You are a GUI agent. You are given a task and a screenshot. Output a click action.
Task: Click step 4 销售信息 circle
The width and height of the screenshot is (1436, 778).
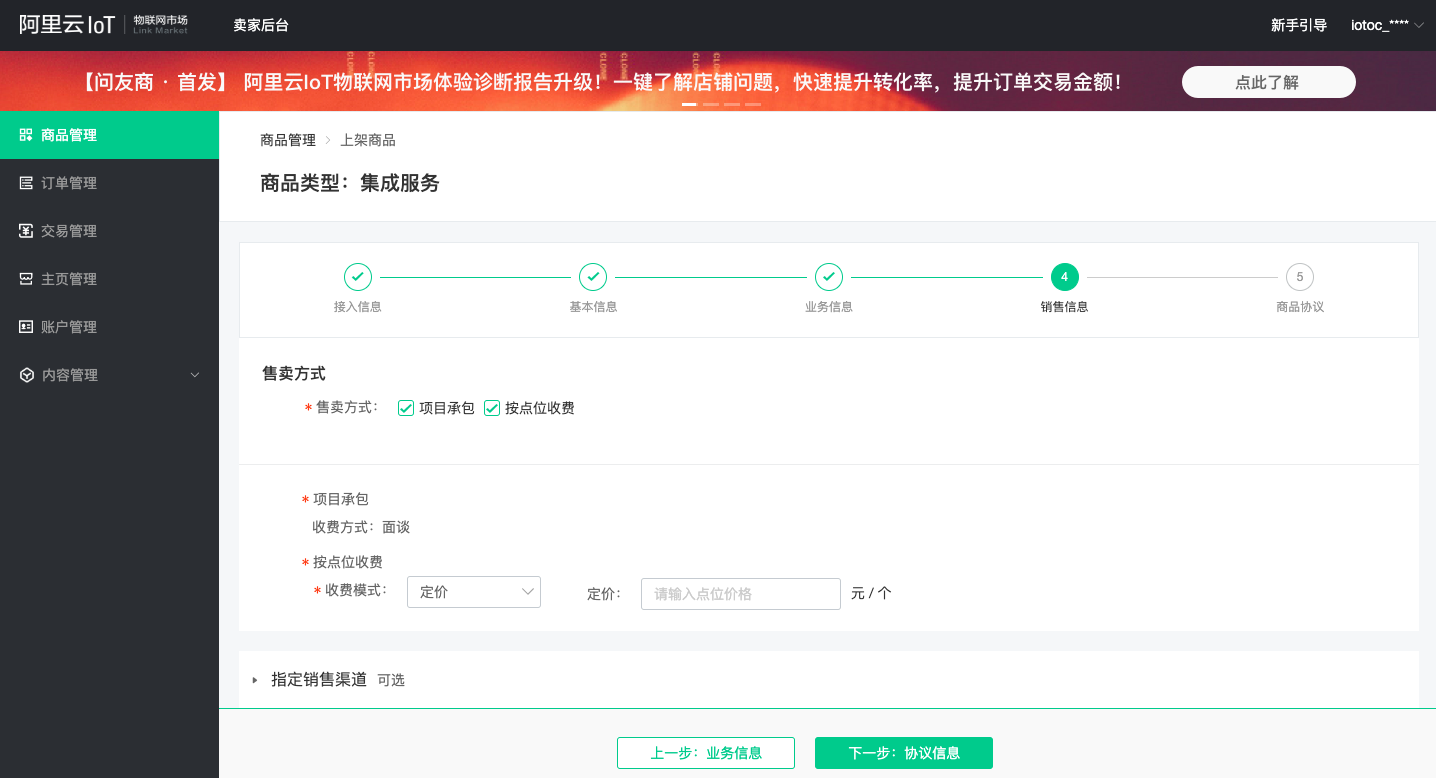click(x=1064, y=277)
